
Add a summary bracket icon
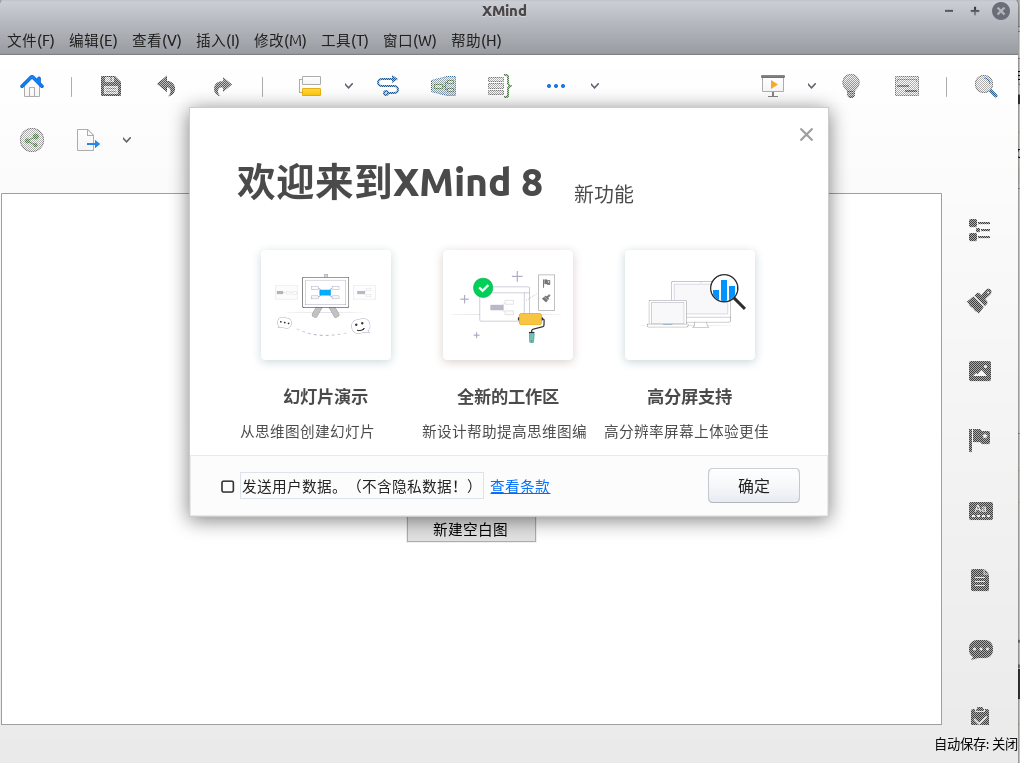[500, 86]
